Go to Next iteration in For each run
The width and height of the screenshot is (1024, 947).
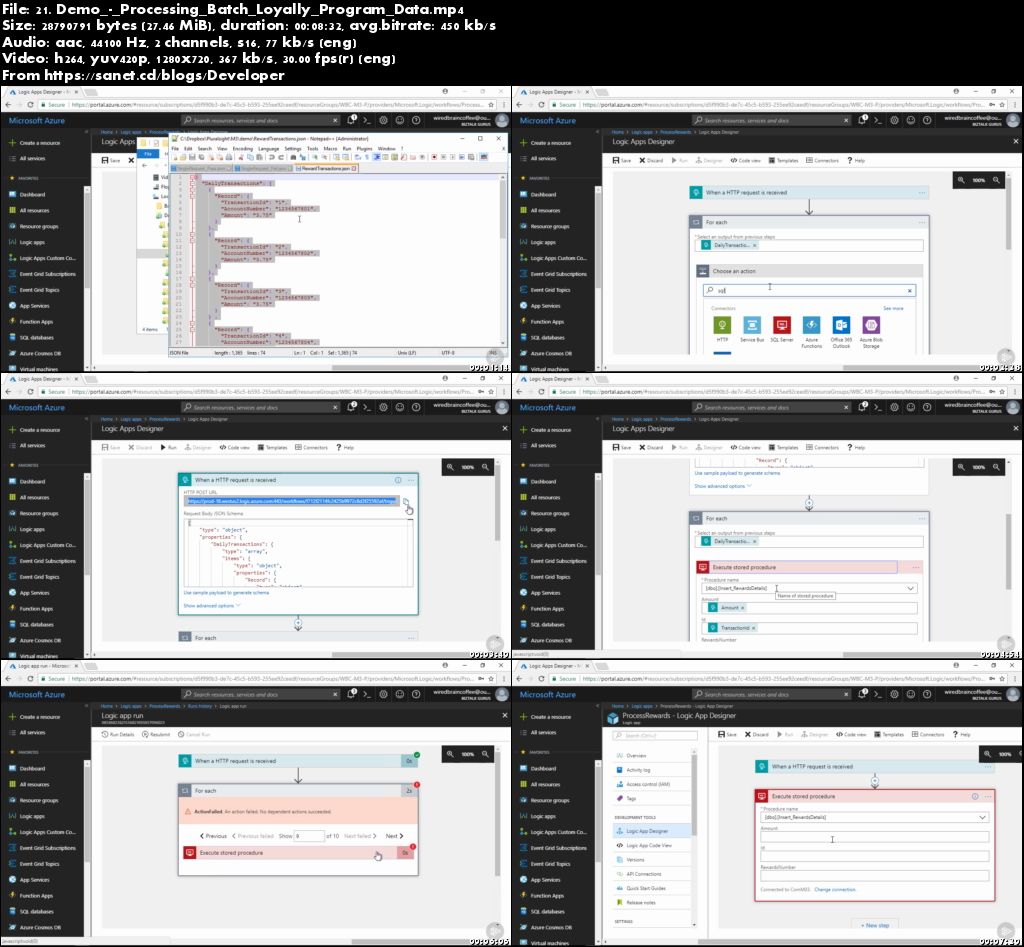point(394,836)
